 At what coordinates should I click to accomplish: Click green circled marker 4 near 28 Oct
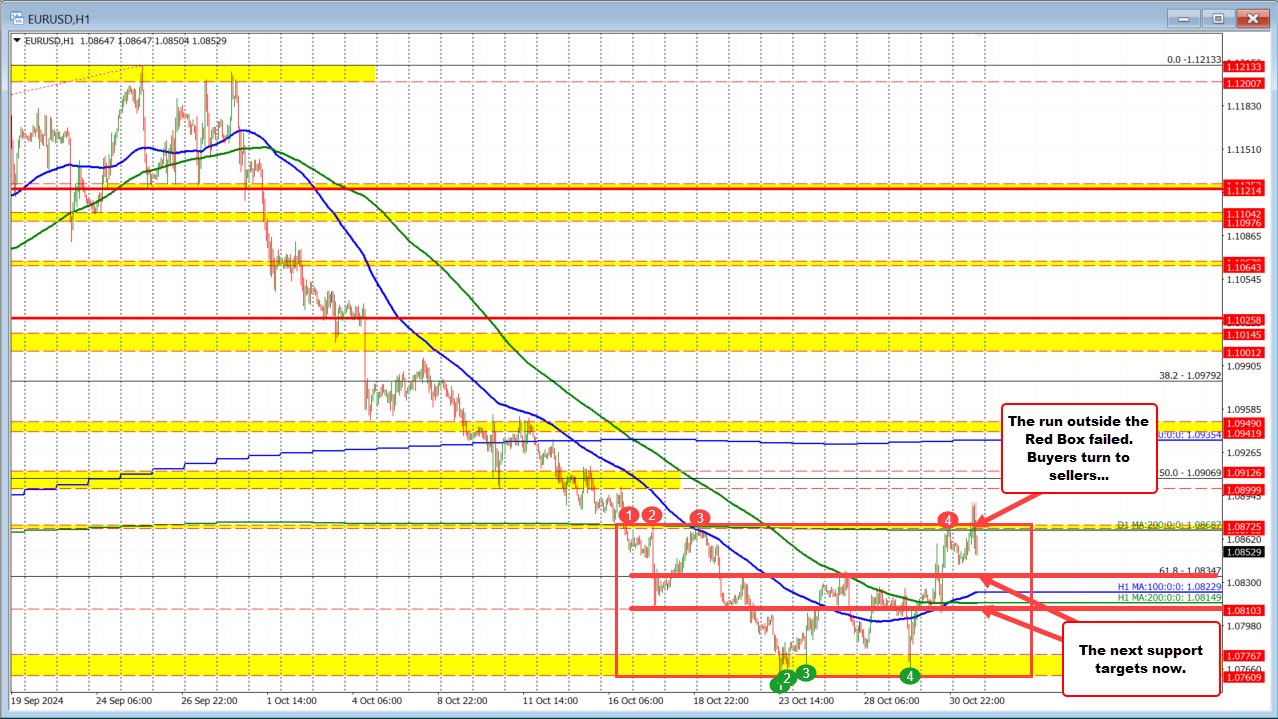click(909, 676)
